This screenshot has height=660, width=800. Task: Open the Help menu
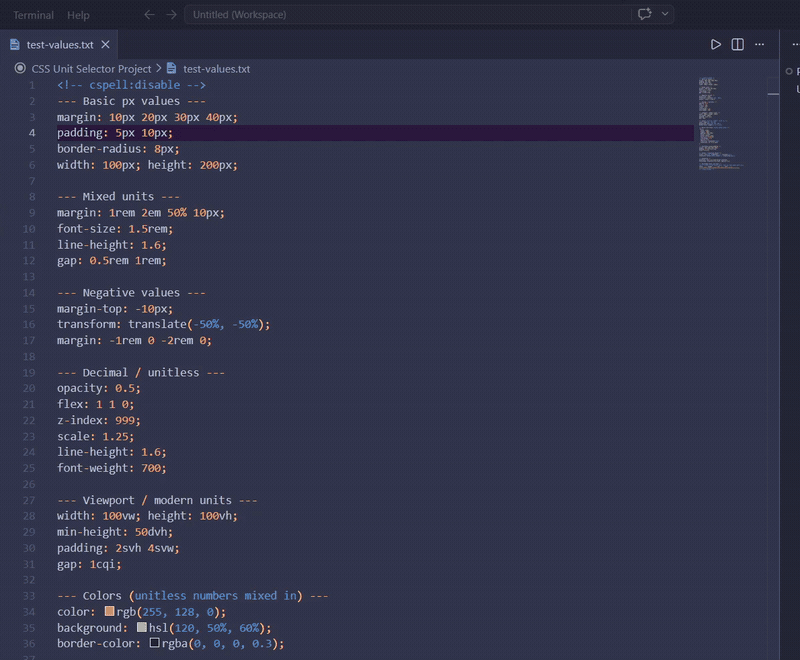pyautogui.click(x=78, y=15)
